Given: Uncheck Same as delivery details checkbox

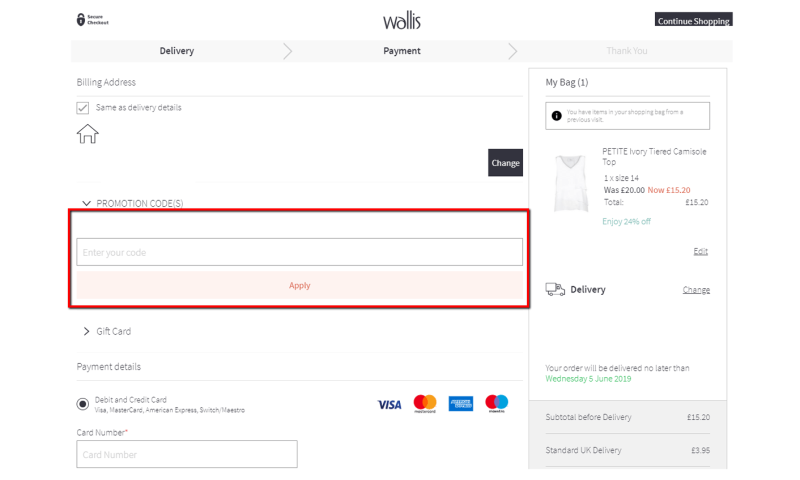Looking at the screenshot, I should (x=83, y=108).
